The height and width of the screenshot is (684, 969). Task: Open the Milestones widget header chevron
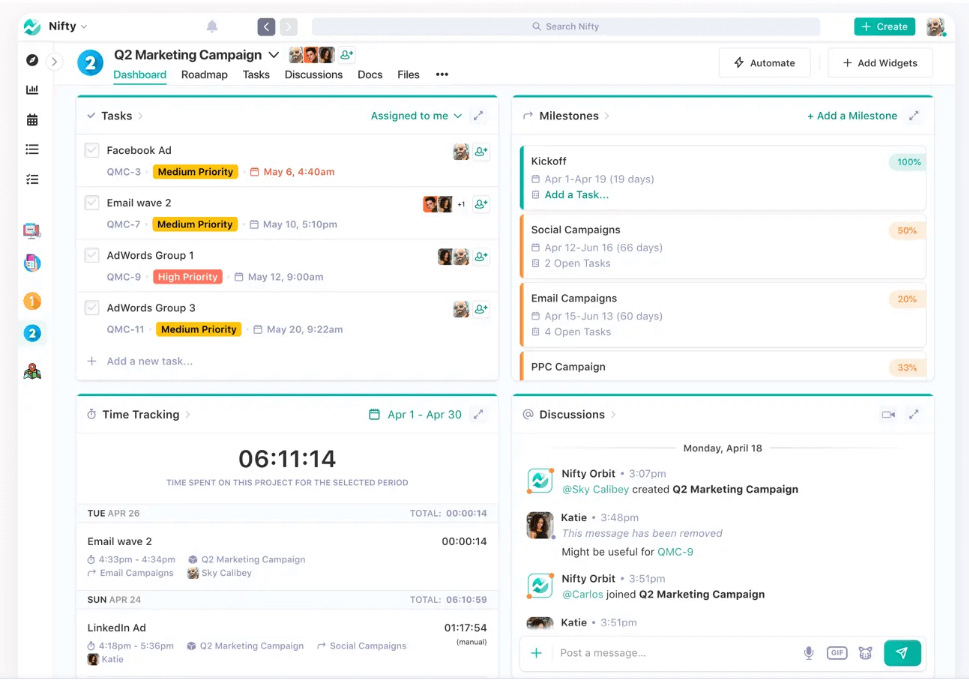click(607, 116)
